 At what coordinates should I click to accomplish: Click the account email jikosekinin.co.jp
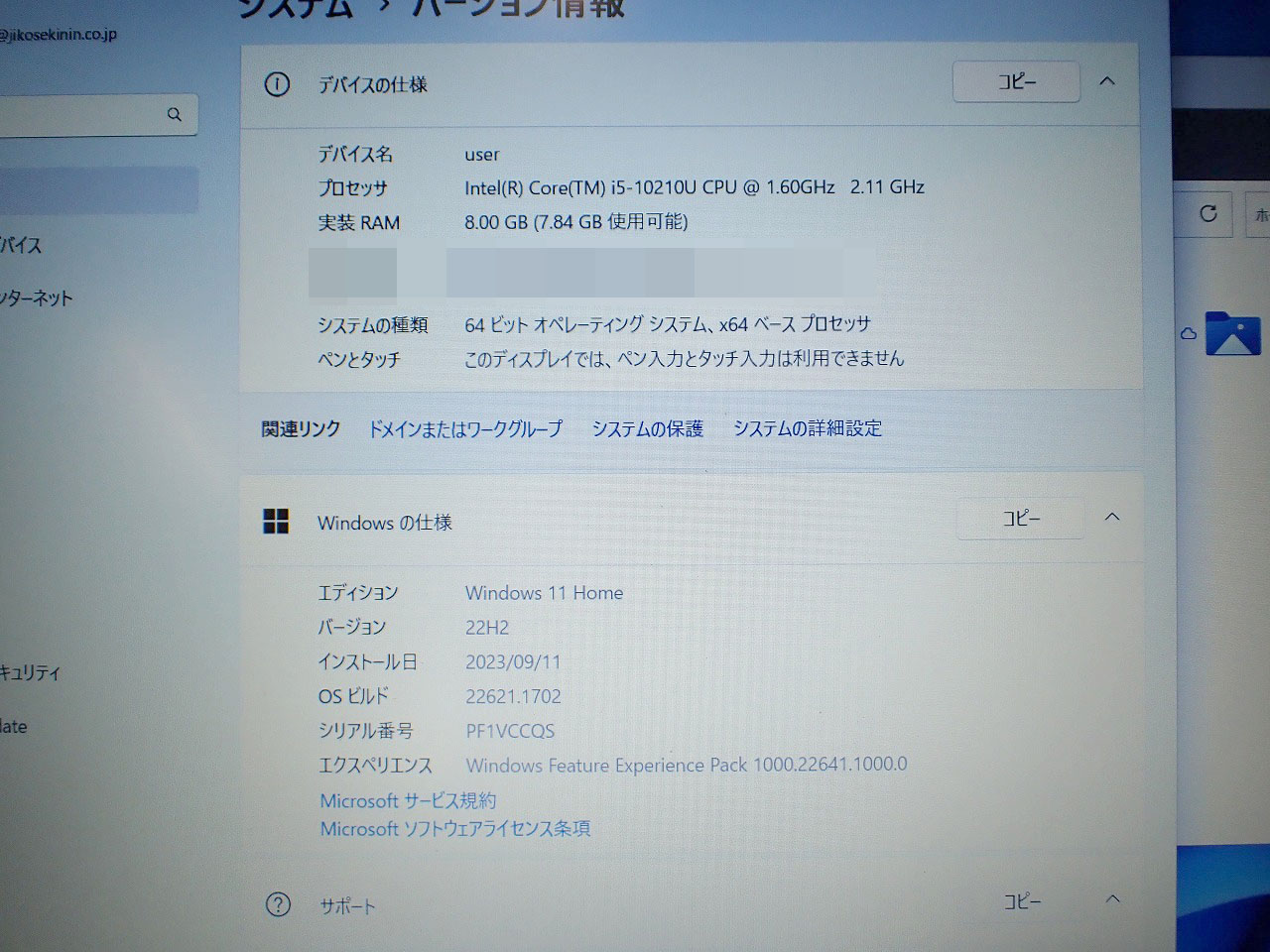(59, 35)
